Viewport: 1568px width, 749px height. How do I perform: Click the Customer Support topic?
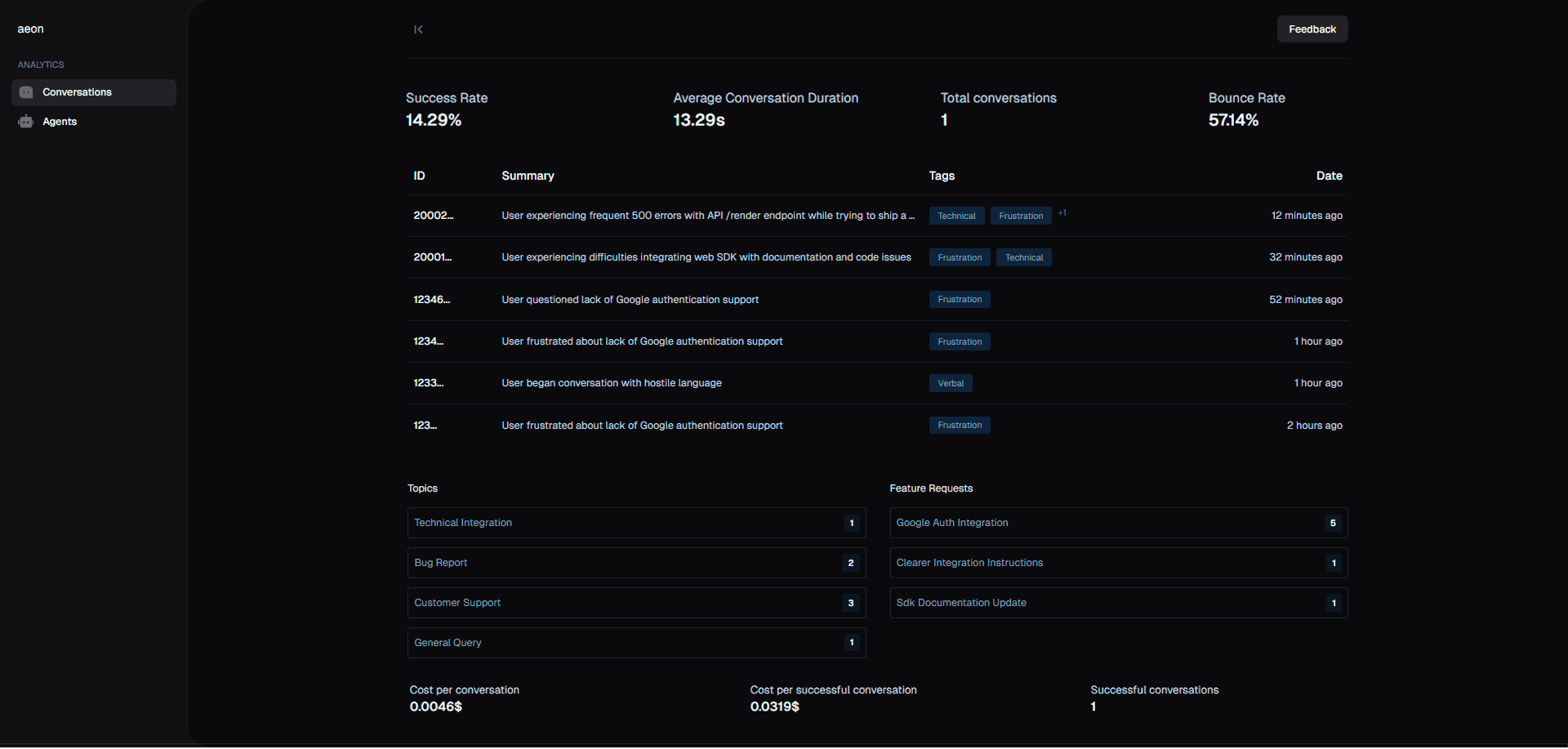pos(636,603)
